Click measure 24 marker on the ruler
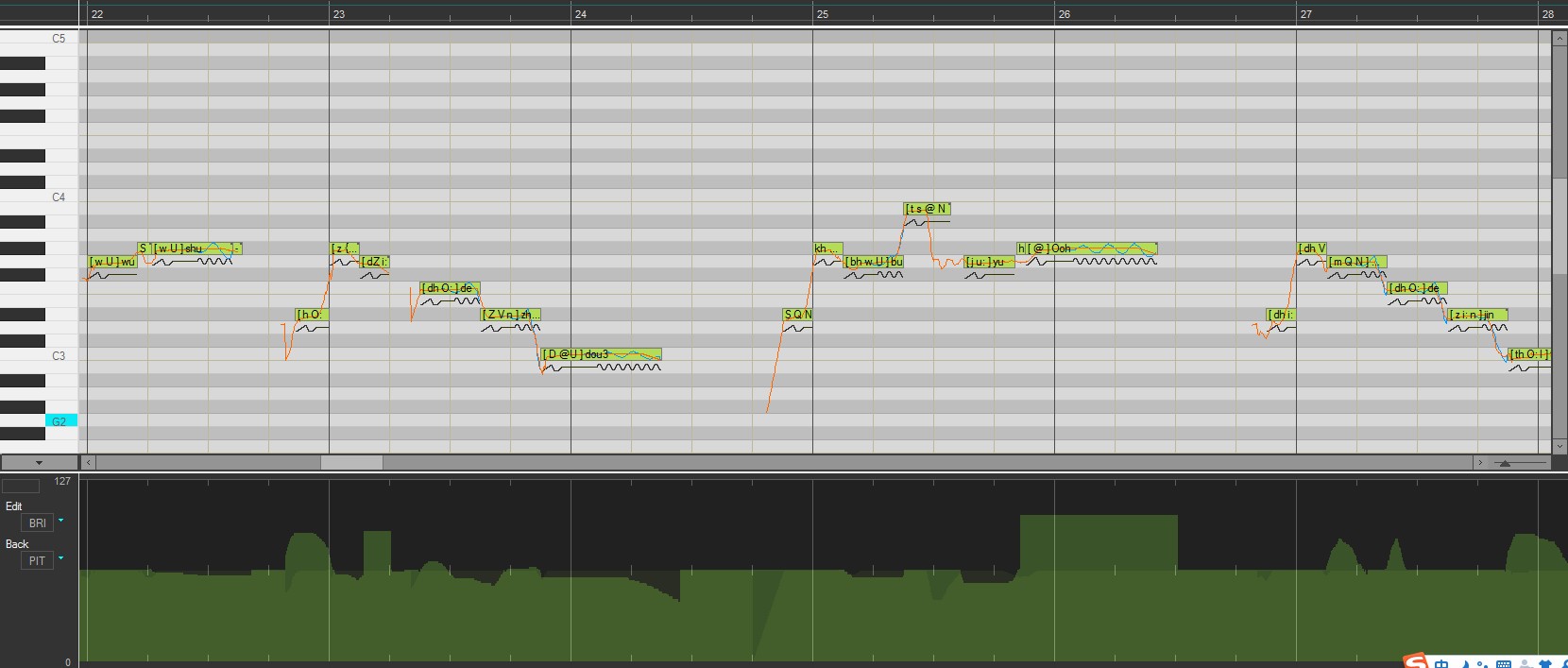This screenshot has width=1568, height=668. 581,14
